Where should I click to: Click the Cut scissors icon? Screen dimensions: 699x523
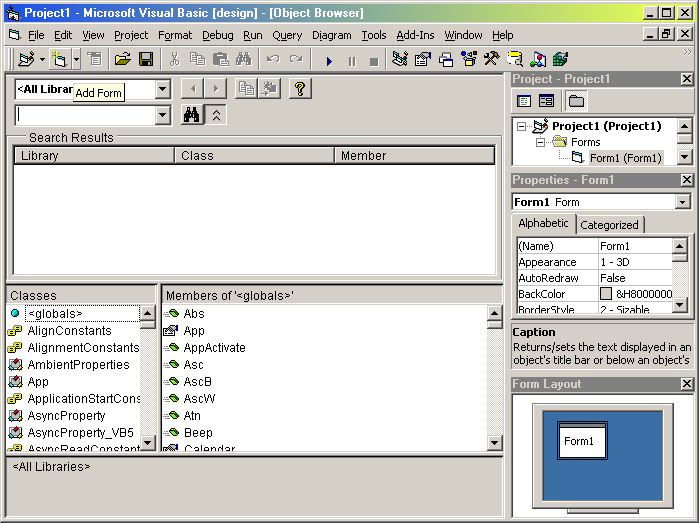[x=174, y=59]
